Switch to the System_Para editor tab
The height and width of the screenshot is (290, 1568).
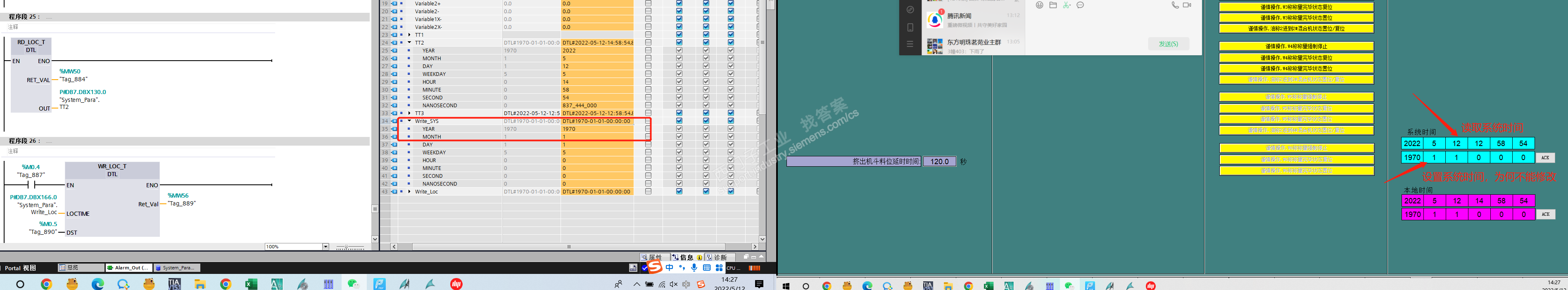click(x=177, y=267)
